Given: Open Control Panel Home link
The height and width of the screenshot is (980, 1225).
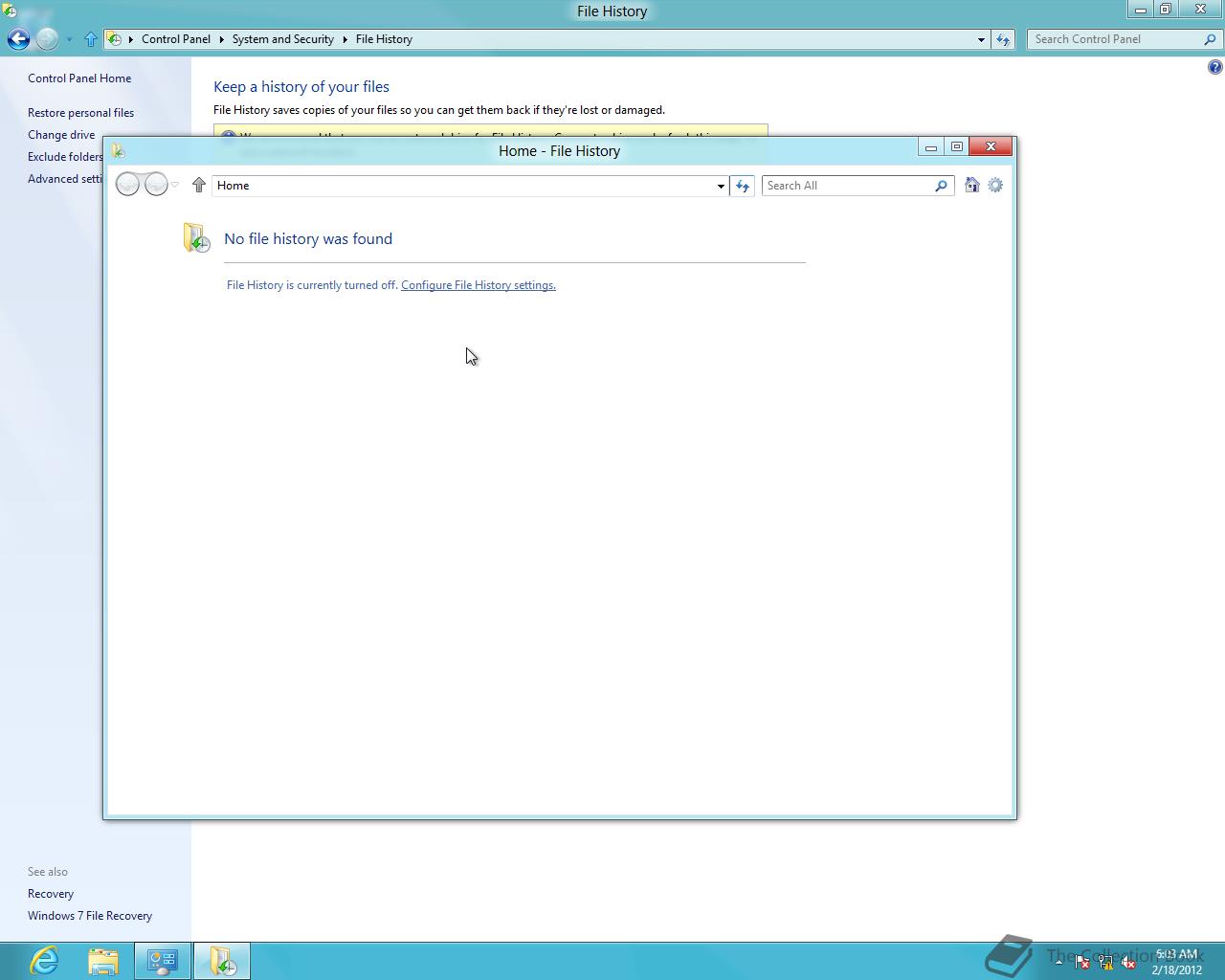Looking at the screenshot, I should [x=79, y=78].
